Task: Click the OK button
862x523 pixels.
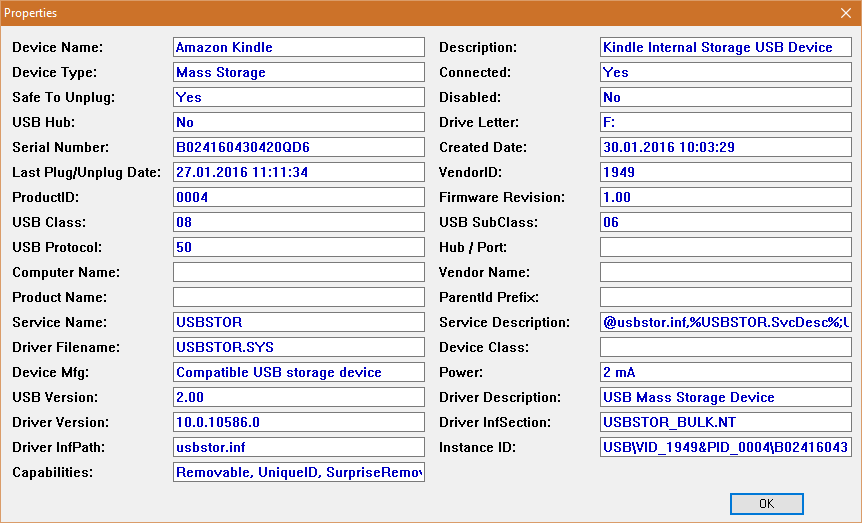Action: click(766, 504)
